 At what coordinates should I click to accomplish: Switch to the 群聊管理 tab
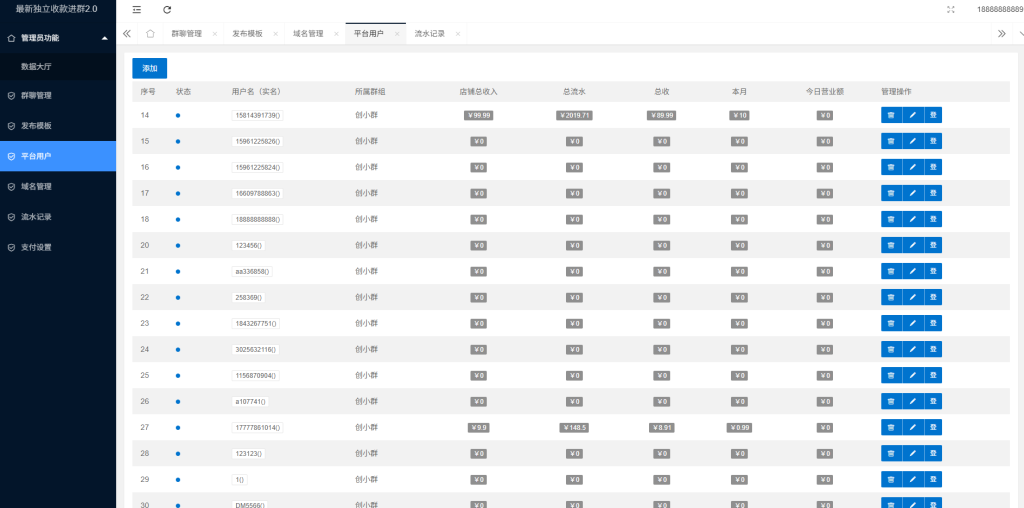pyautogui.click(x=186, y=33)
